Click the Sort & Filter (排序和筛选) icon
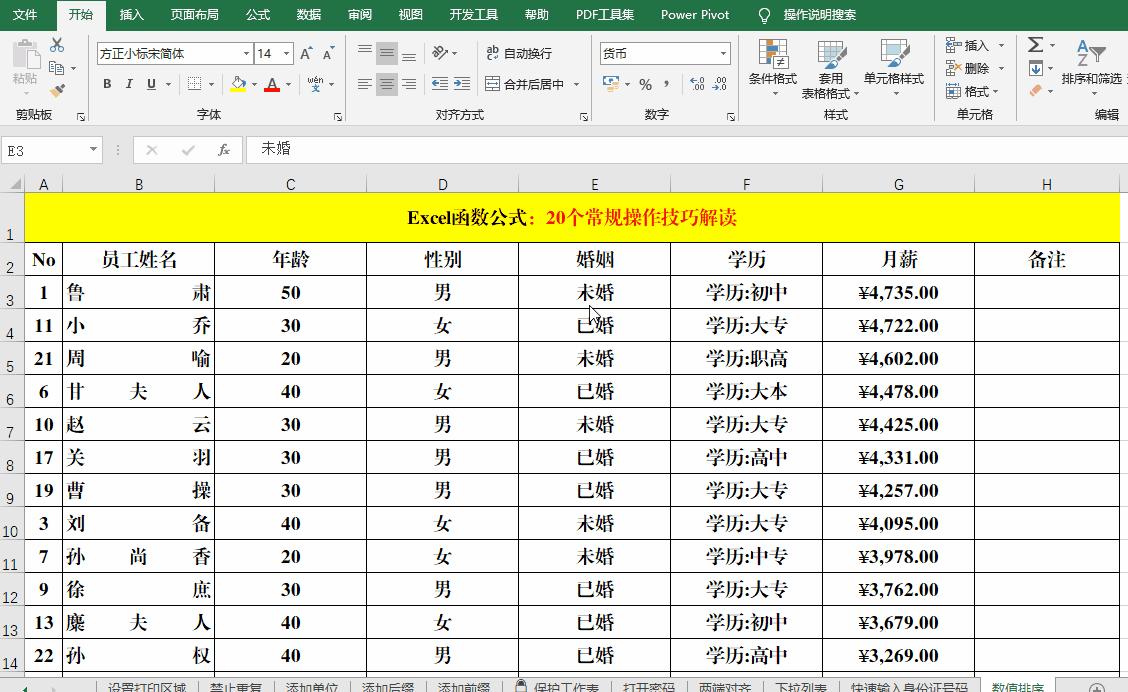Viewport: 1128px width, 692px height. pos(1090,52)
